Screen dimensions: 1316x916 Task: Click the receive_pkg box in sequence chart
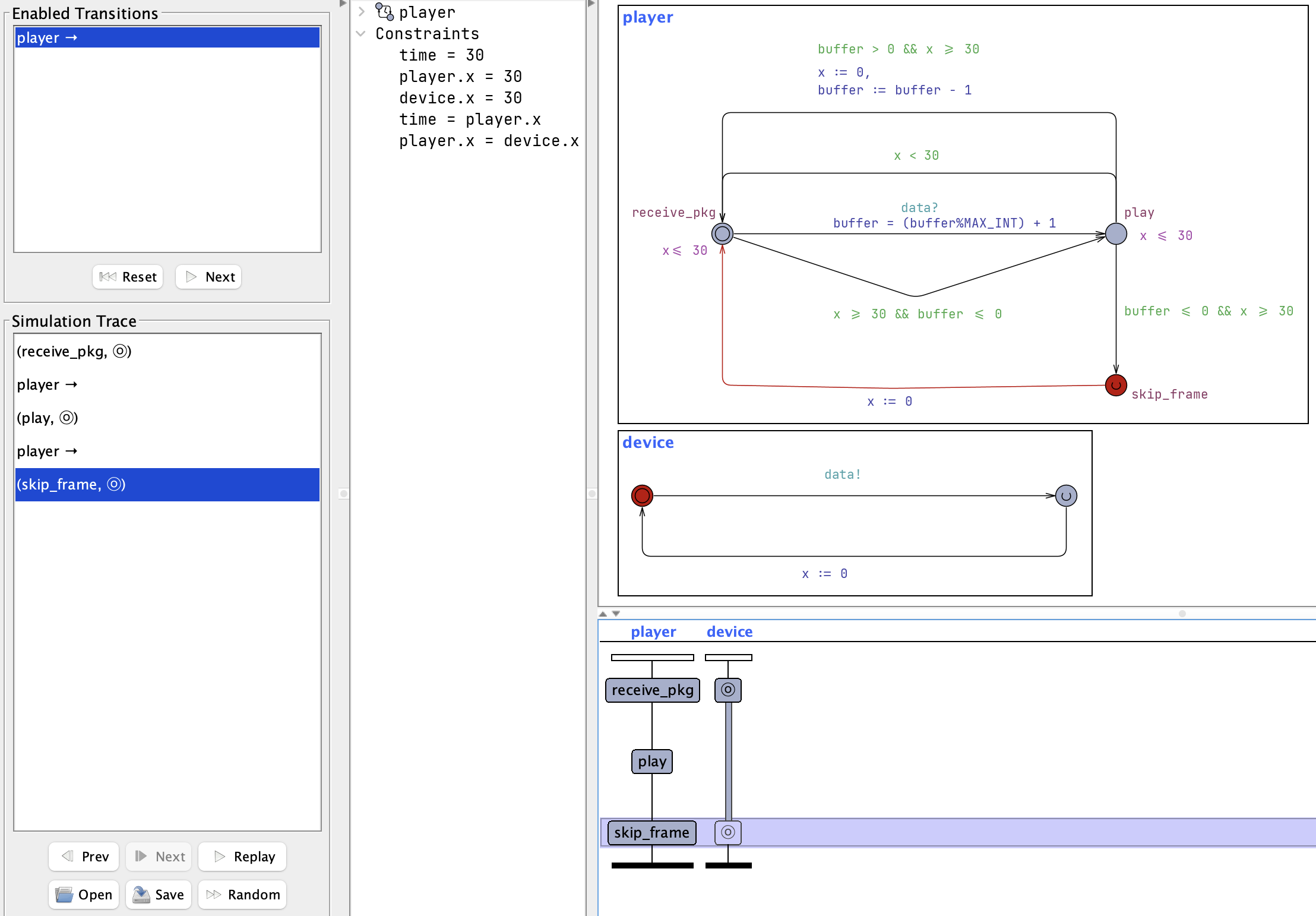tap(652, 690)
